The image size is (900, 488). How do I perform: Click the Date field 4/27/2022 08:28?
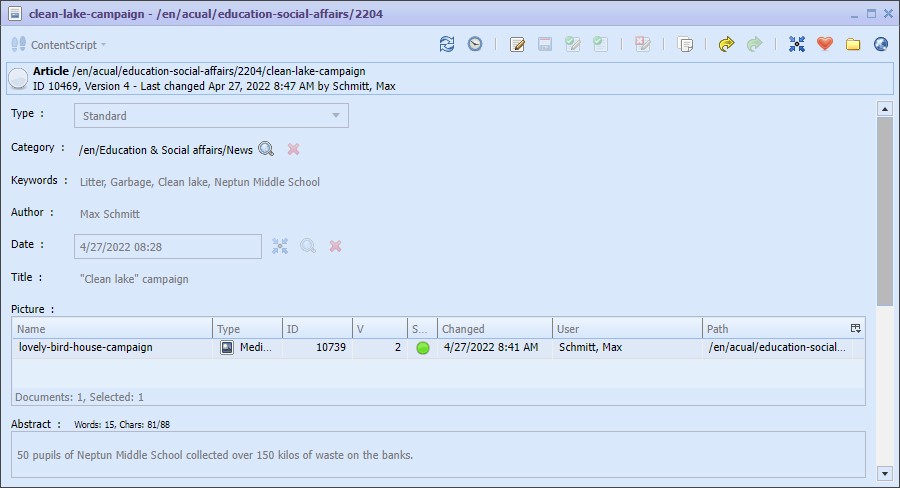[168, 247]
